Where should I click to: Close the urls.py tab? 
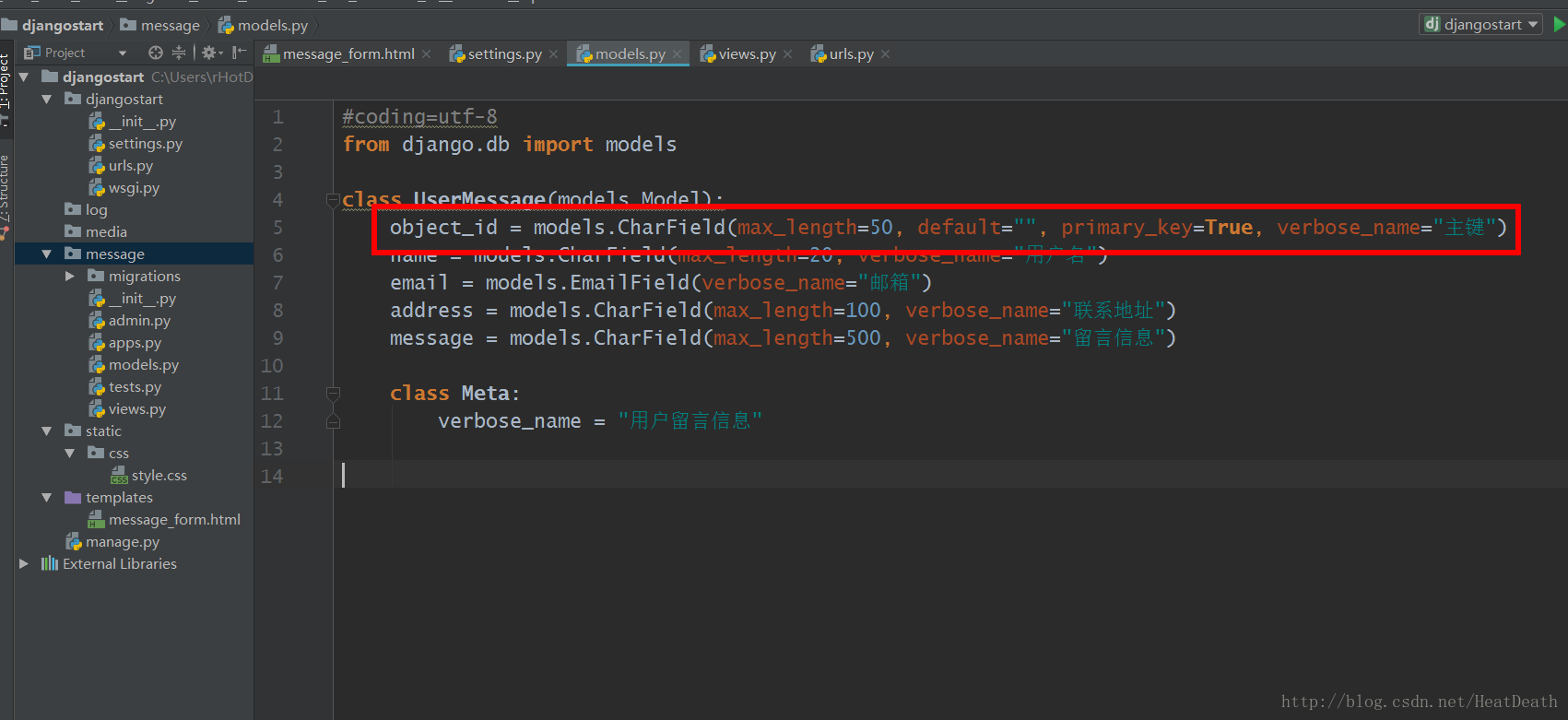pyautogui.click(x=885, y=54)
